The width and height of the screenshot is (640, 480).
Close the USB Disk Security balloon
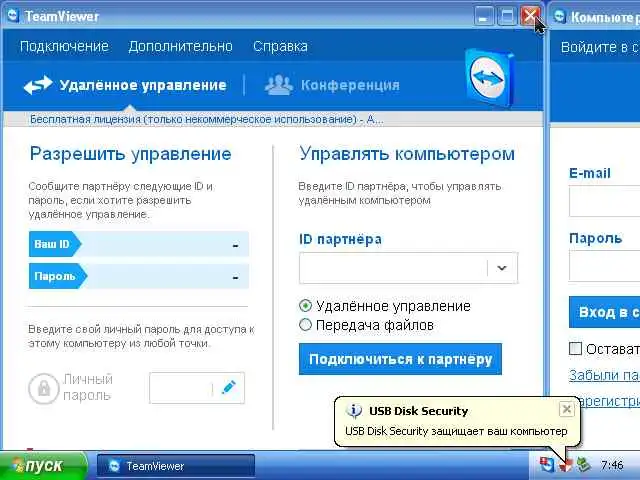pos(567,409)
